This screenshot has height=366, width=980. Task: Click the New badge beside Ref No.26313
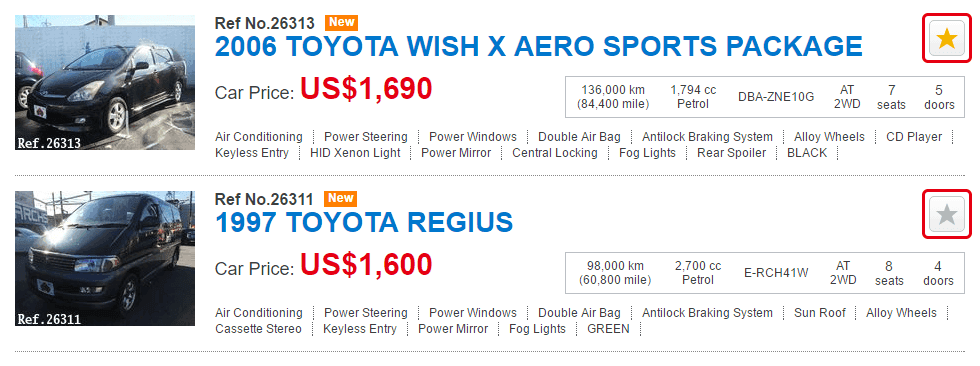coord(341,22)
